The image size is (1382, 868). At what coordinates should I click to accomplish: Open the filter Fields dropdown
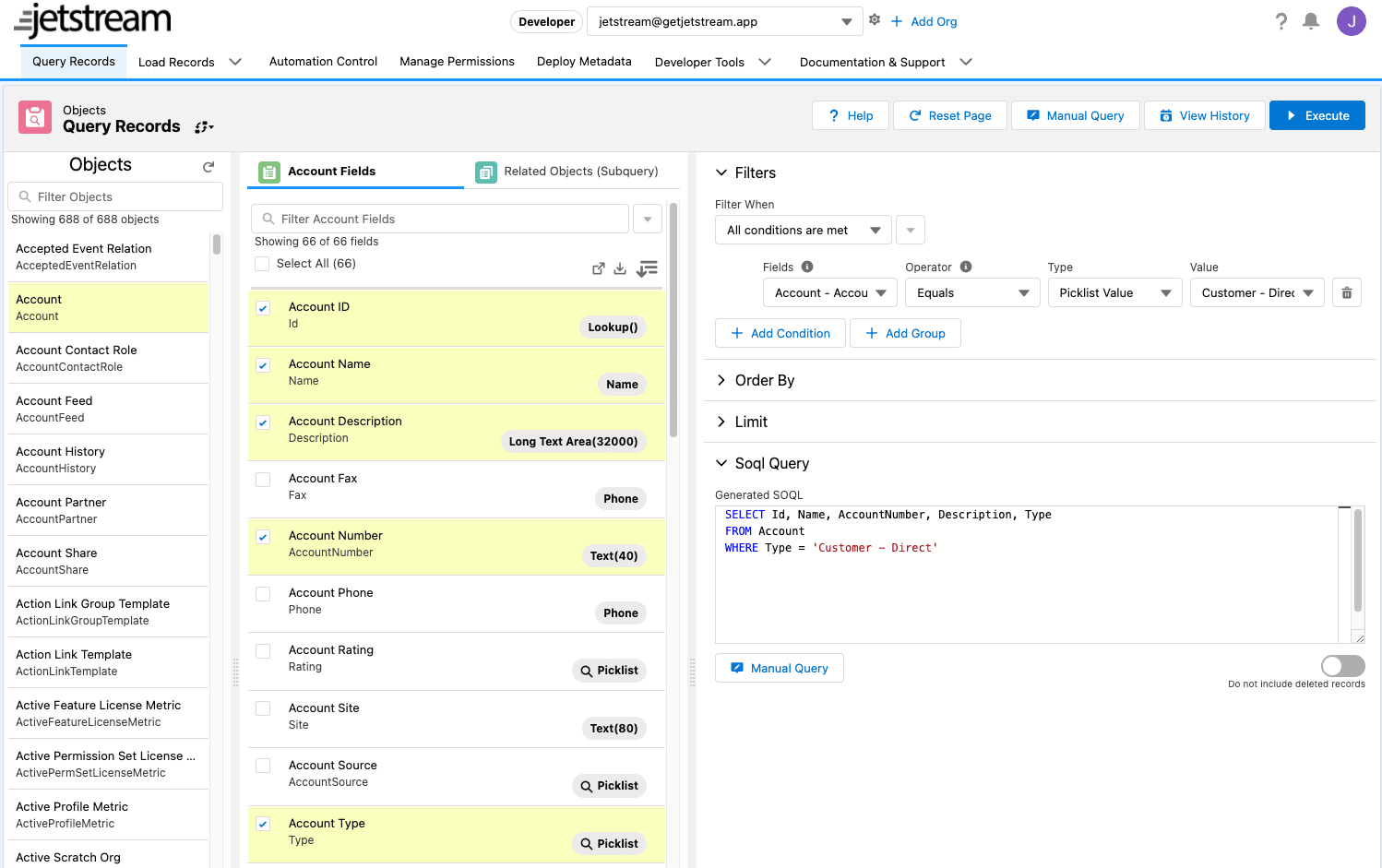point(829,292)
